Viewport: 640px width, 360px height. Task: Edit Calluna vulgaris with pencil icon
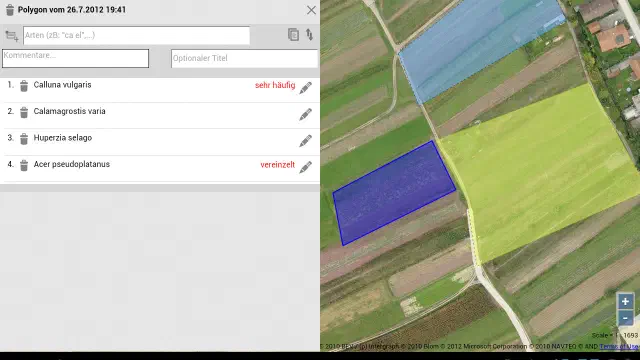(305, 87)
